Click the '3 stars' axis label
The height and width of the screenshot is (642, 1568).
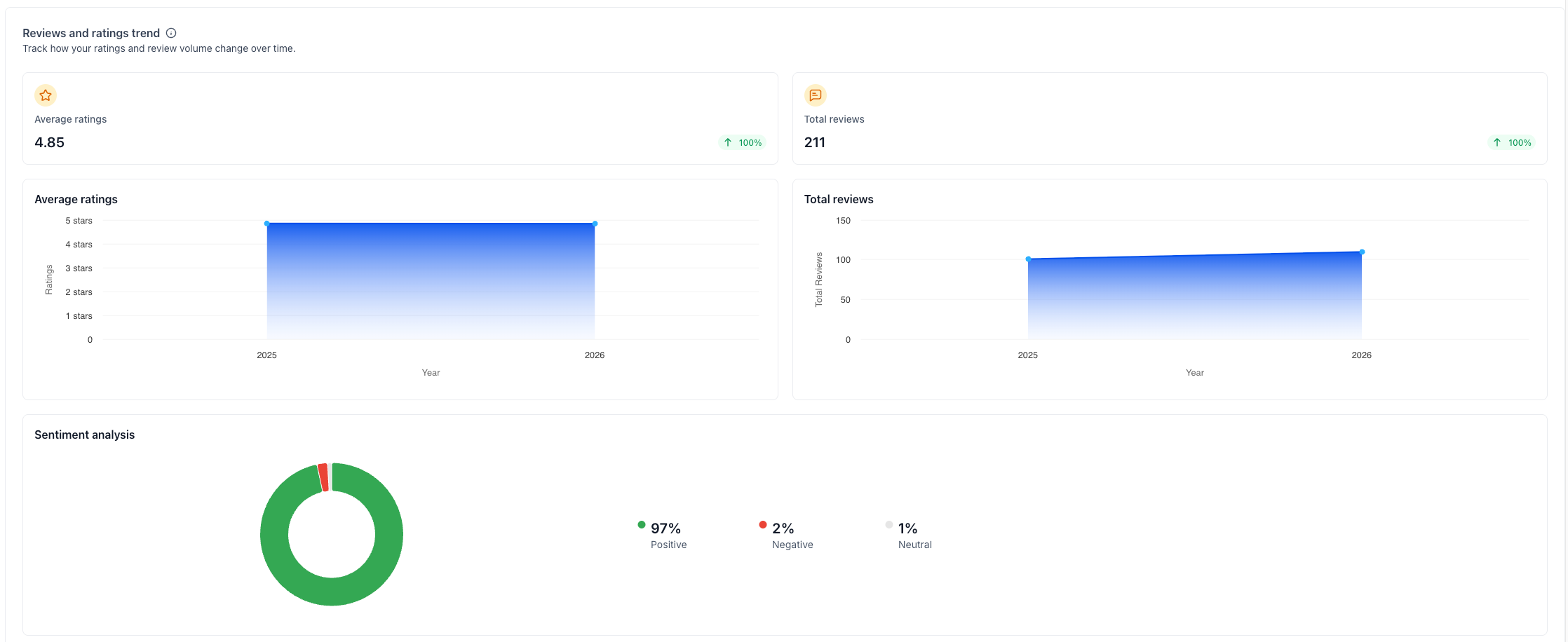79,268
